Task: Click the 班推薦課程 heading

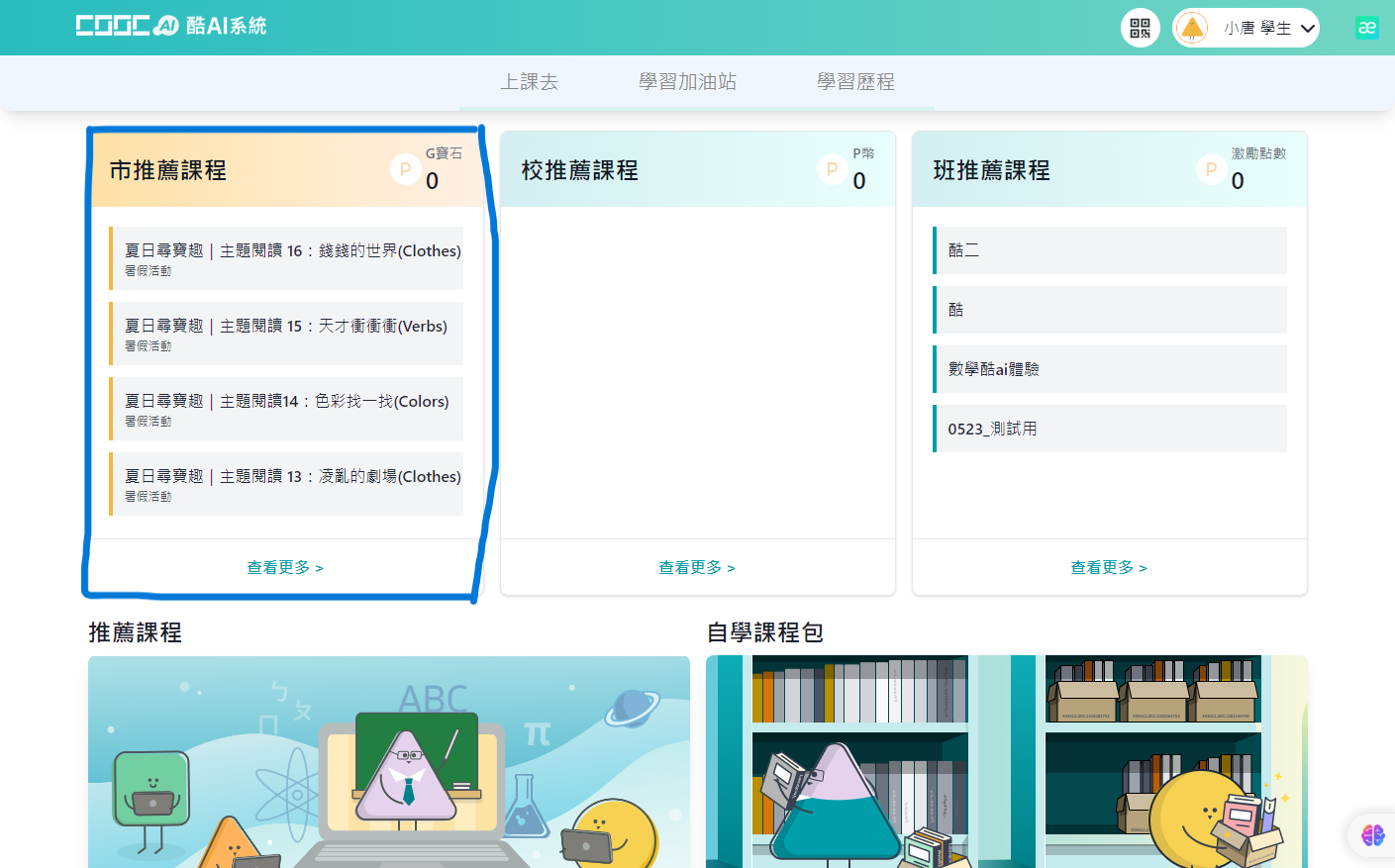Action: point(992,170)
